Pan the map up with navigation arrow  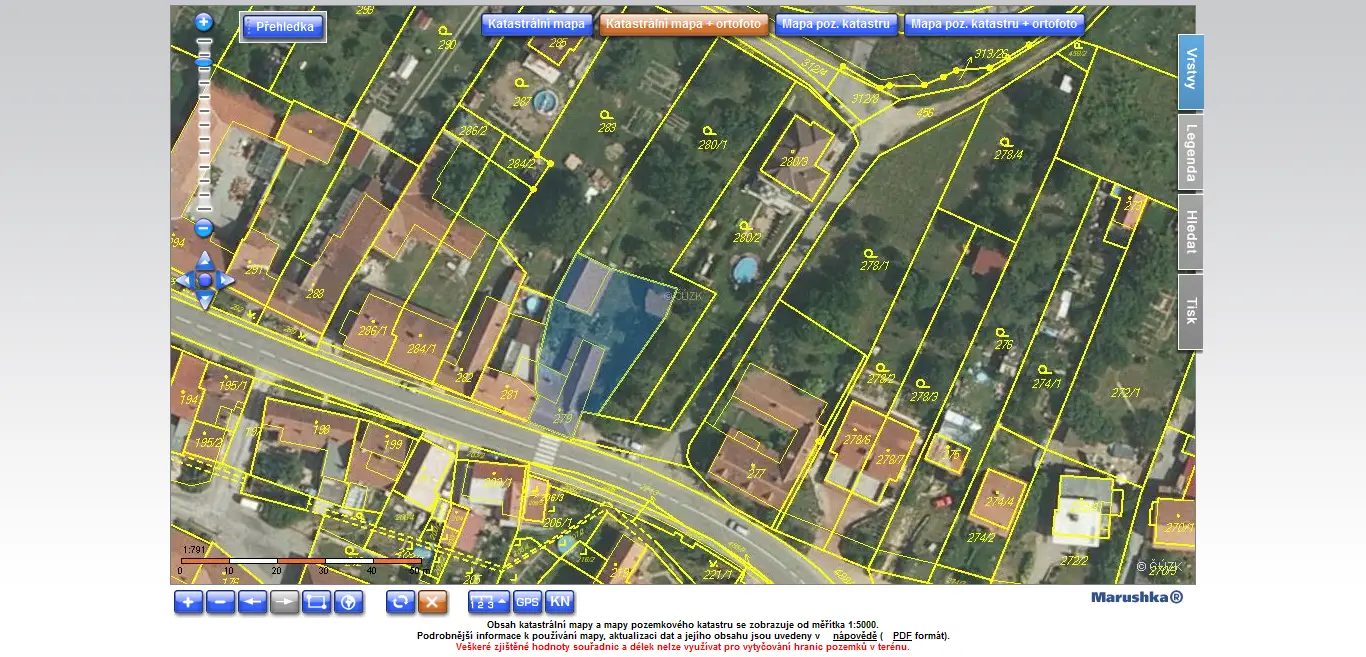[204, 259]
